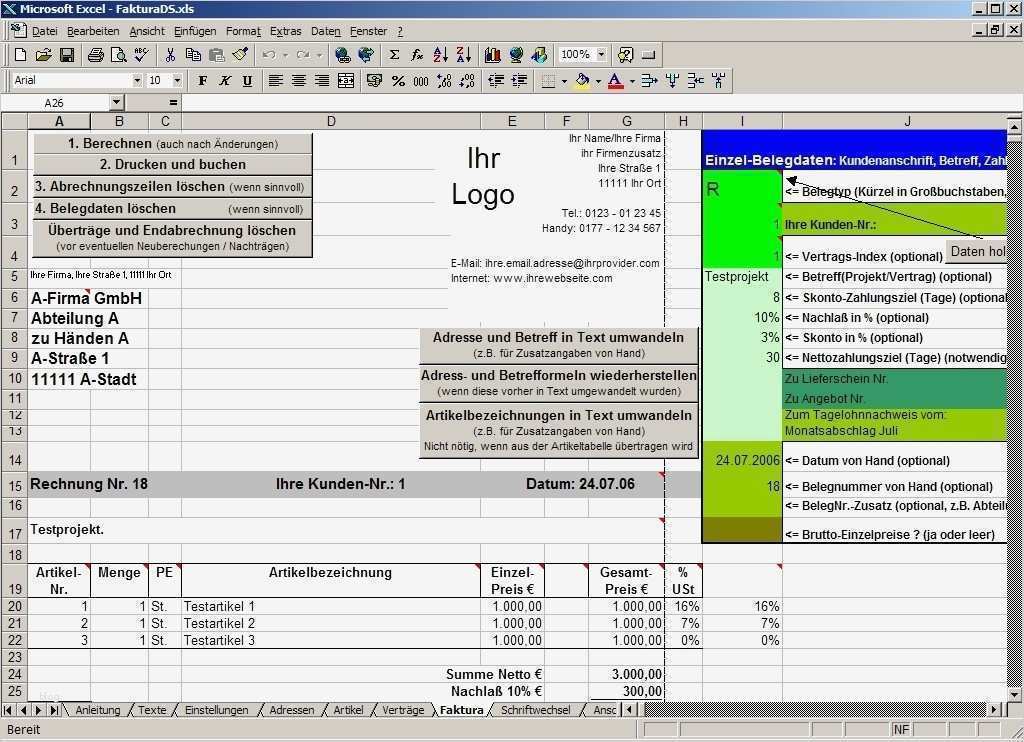Viewport: 1024px width, 742px height.
Task: Click the Fill Color paint bucket
Action: tap(582, 81)
